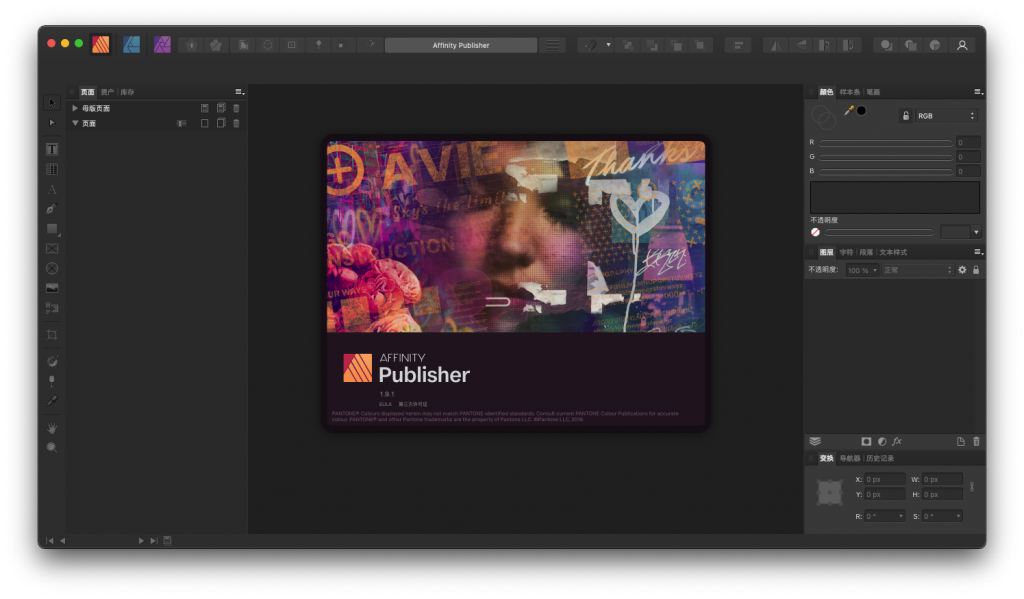
Task: Click the Flip Vertical toolbar icon
Action: pos(800,45)
